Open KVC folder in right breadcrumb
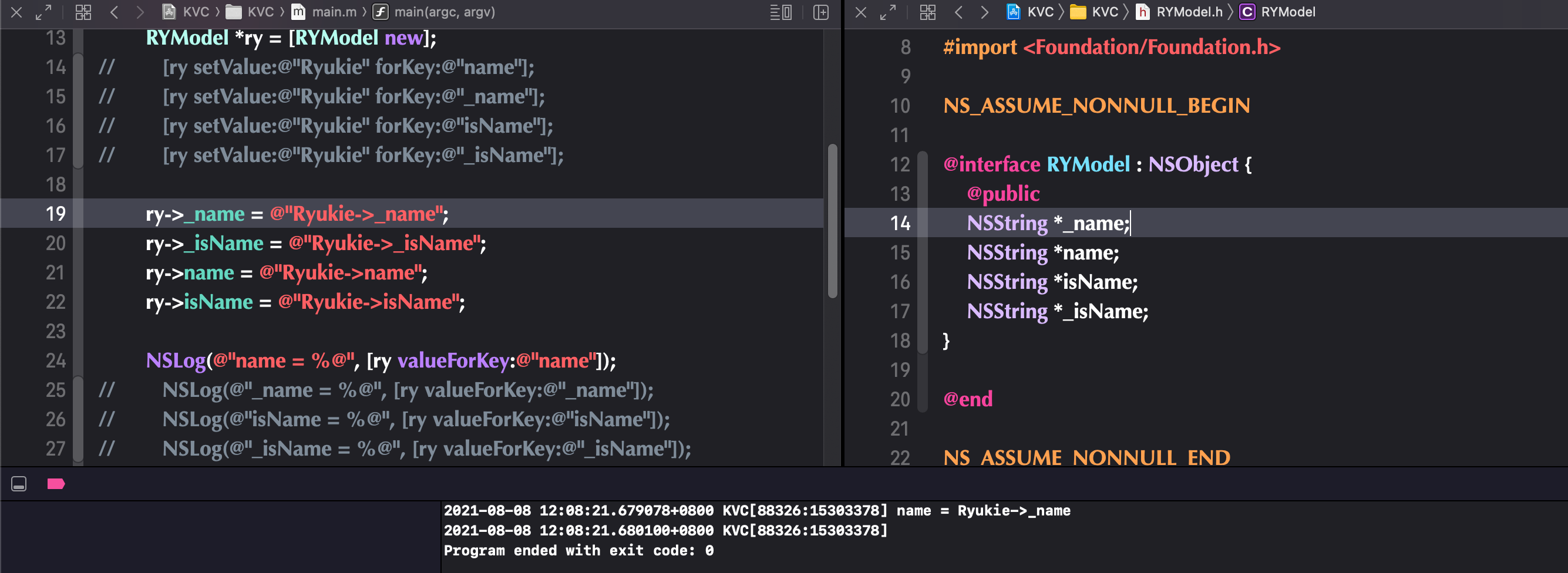Screen dimensions: 1568x573 [x=1095, y=12]
